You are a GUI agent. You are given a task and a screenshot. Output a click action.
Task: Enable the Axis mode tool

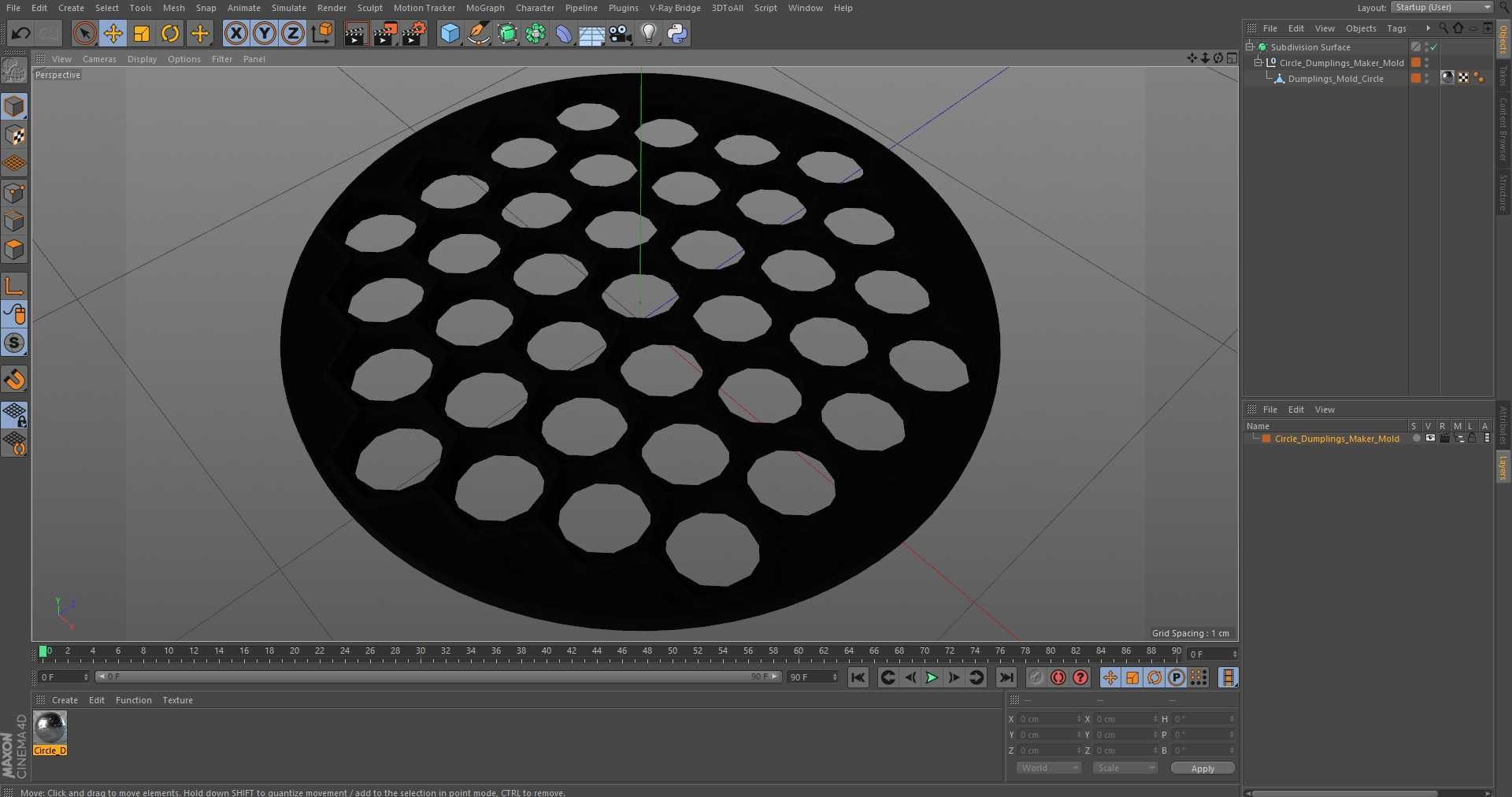click(14, 285)
